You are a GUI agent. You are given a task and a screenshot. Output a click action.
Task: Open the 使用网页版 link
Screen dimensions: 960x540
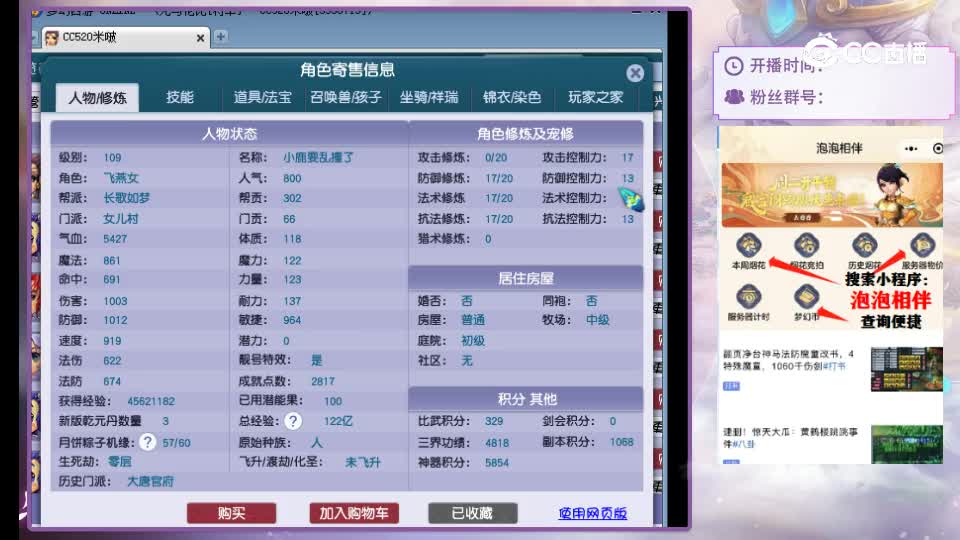point(593,514)
